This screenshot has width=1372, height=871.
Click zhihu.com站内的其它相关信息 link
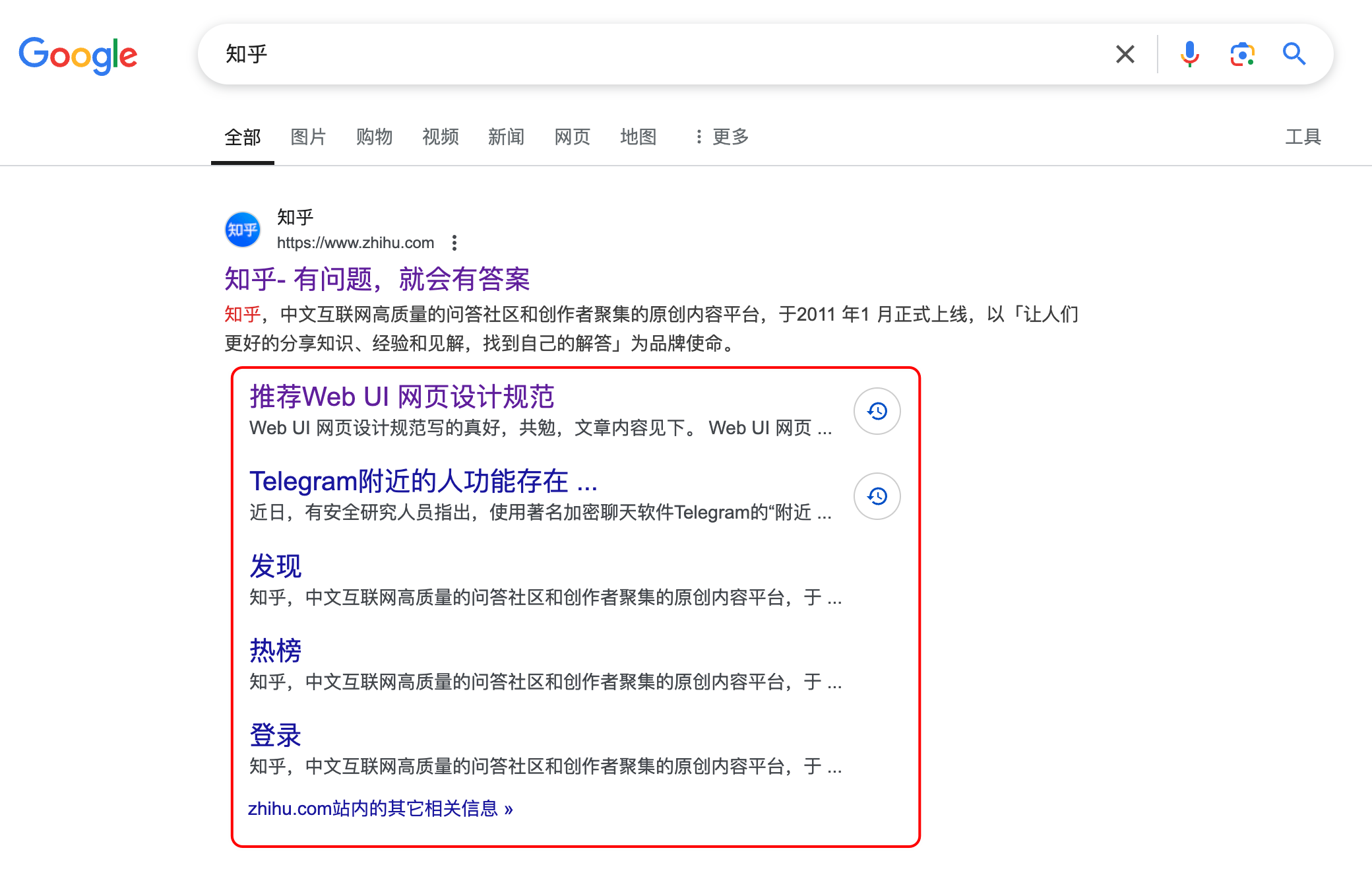(x=381, y=808)
